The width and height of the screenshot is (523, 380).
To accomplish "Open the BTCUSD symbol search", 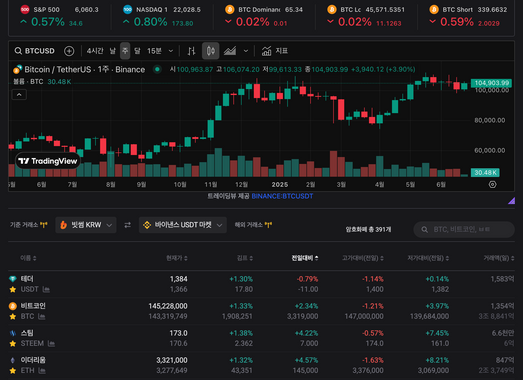I will tap(34, 51).
